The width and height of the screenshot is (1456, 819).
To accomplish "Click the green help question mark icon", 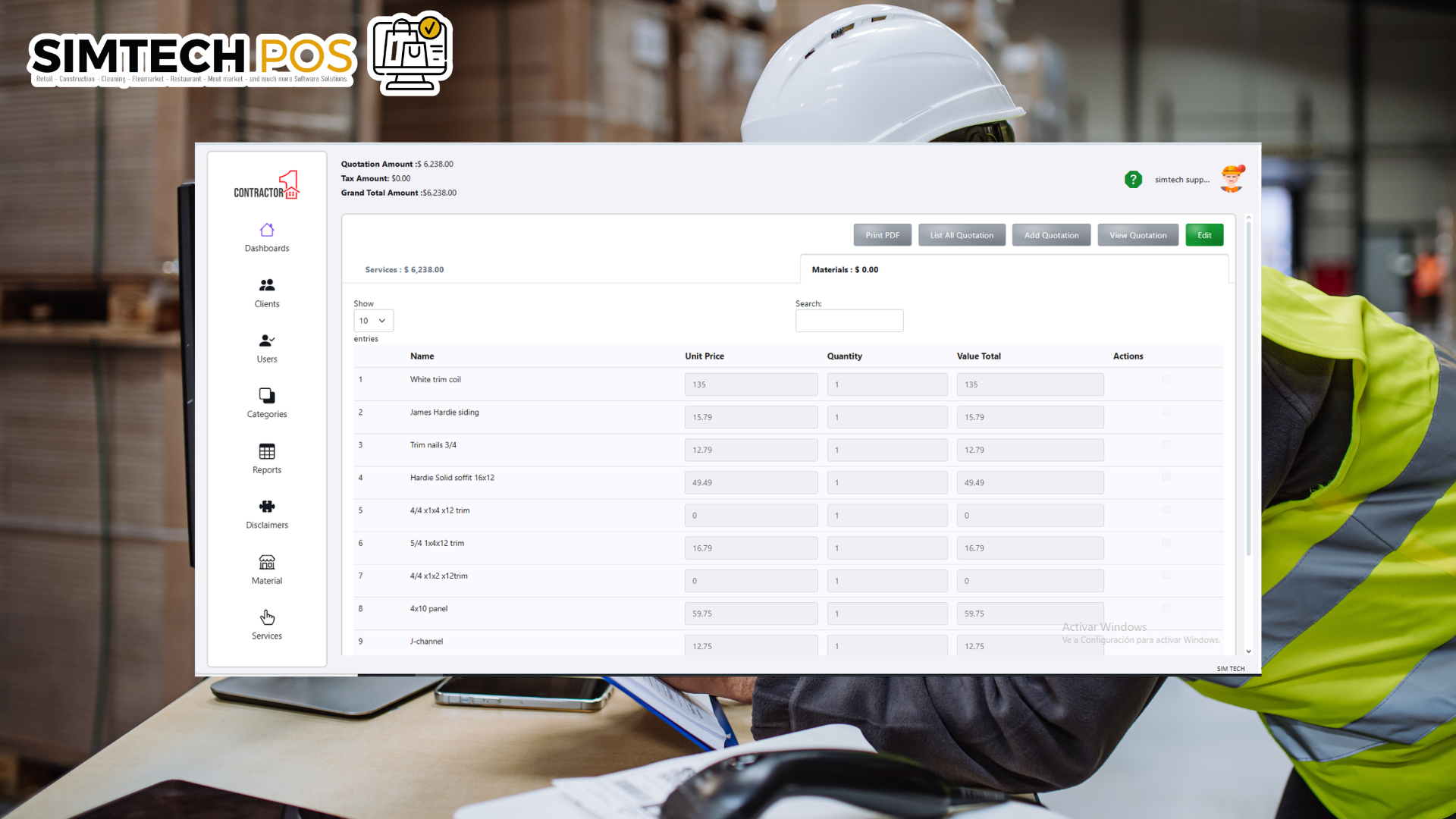I will pyautogui.click(x=1133, y=180).
